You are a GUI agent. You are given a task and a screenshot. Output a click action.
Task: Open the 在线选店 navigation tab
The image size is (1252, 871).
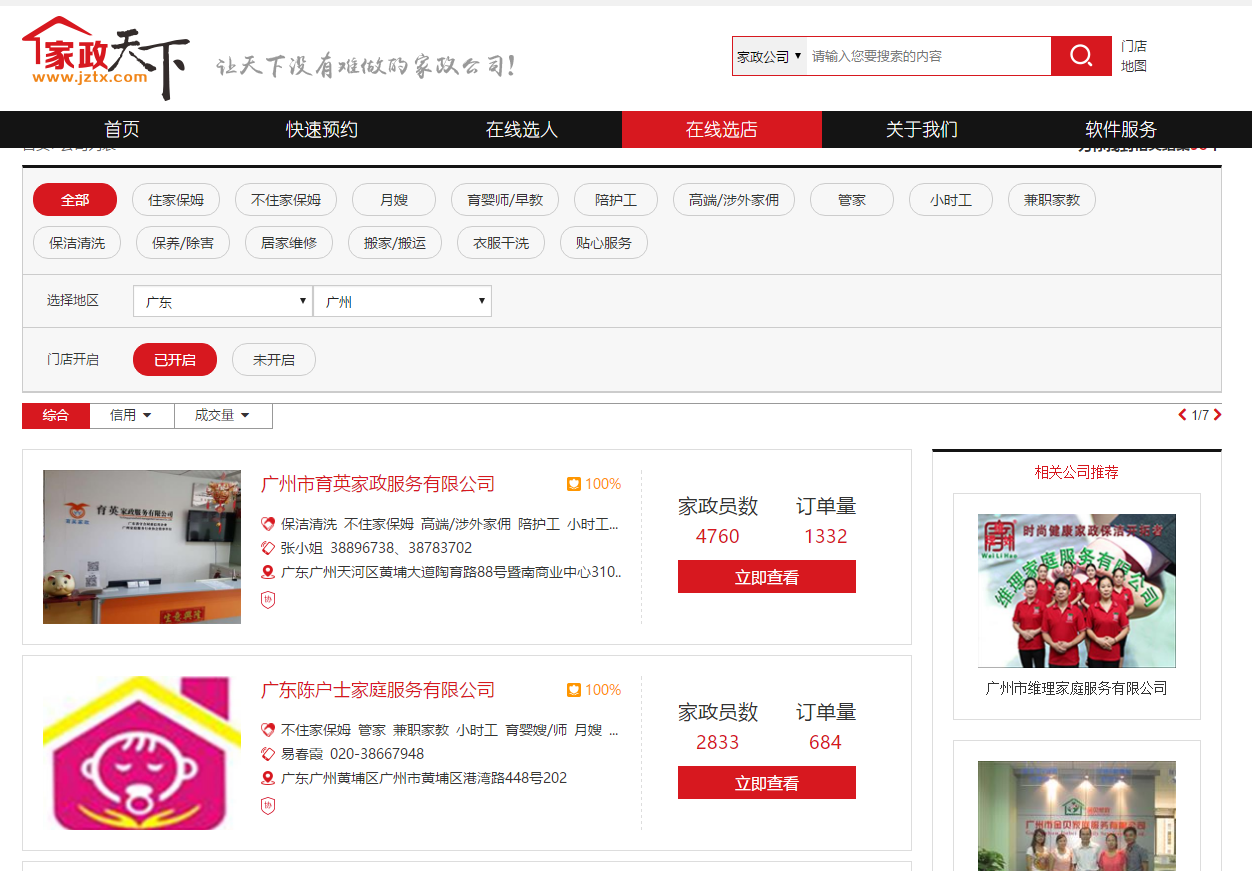722,130
